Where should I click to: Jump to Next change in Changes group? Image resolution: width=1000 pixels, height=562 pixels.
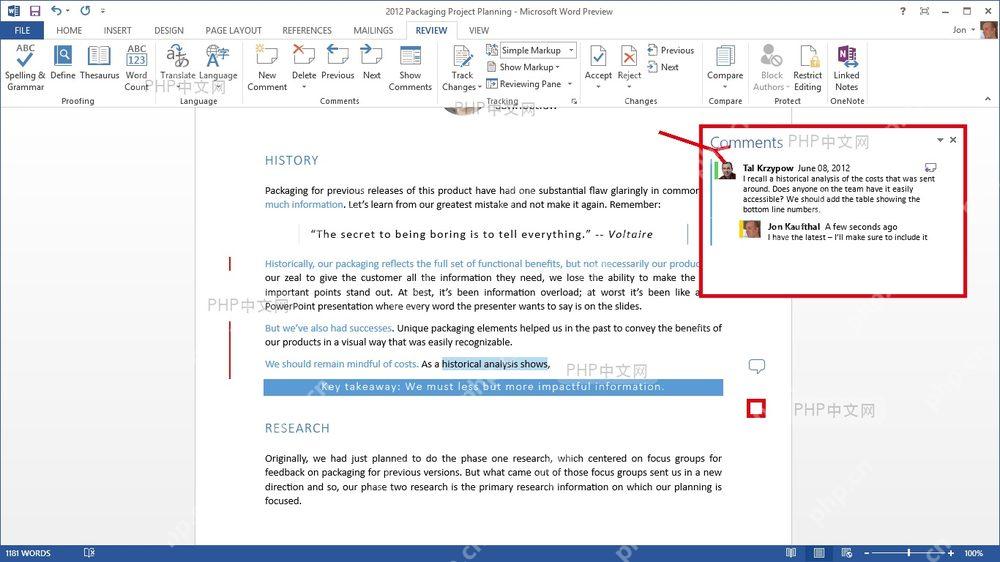point(663,67)
